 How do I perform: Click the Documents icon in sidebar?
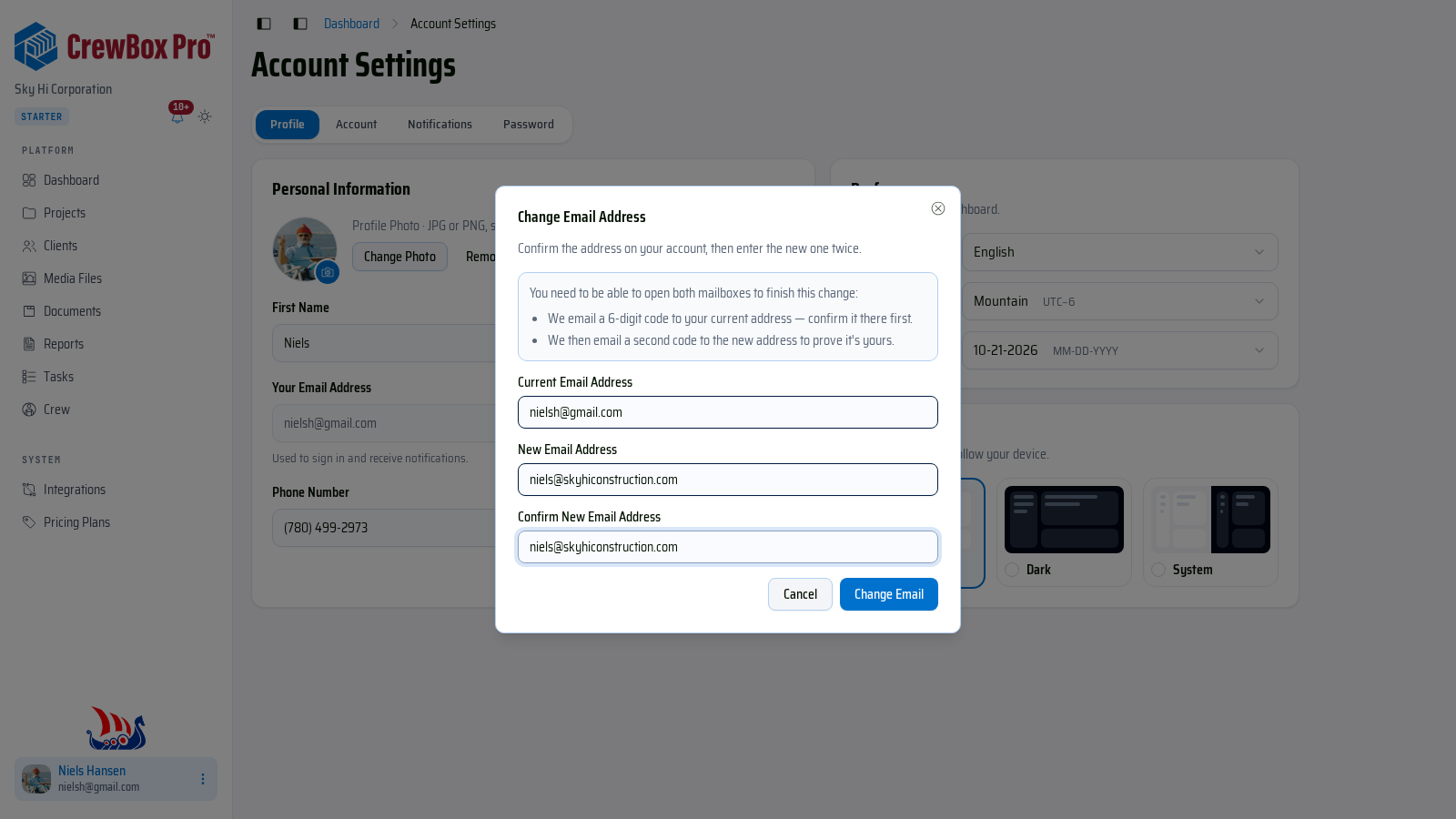pos(29,311)
